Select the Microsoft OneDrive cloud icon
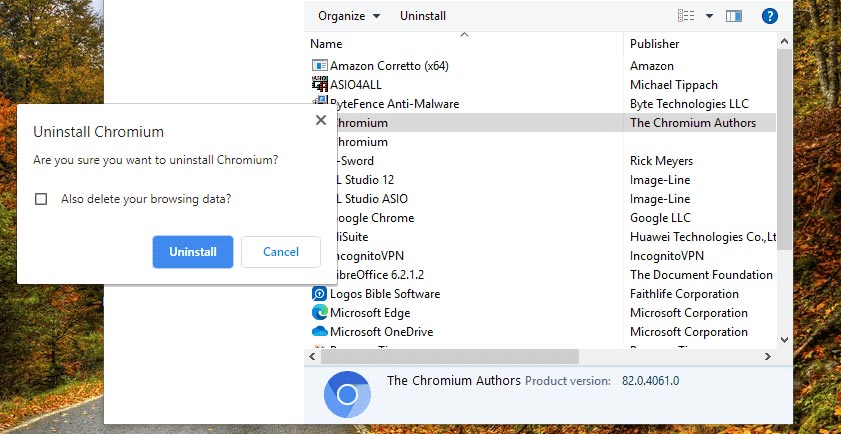The image size is (841, 434). click(x=320, y=332)
